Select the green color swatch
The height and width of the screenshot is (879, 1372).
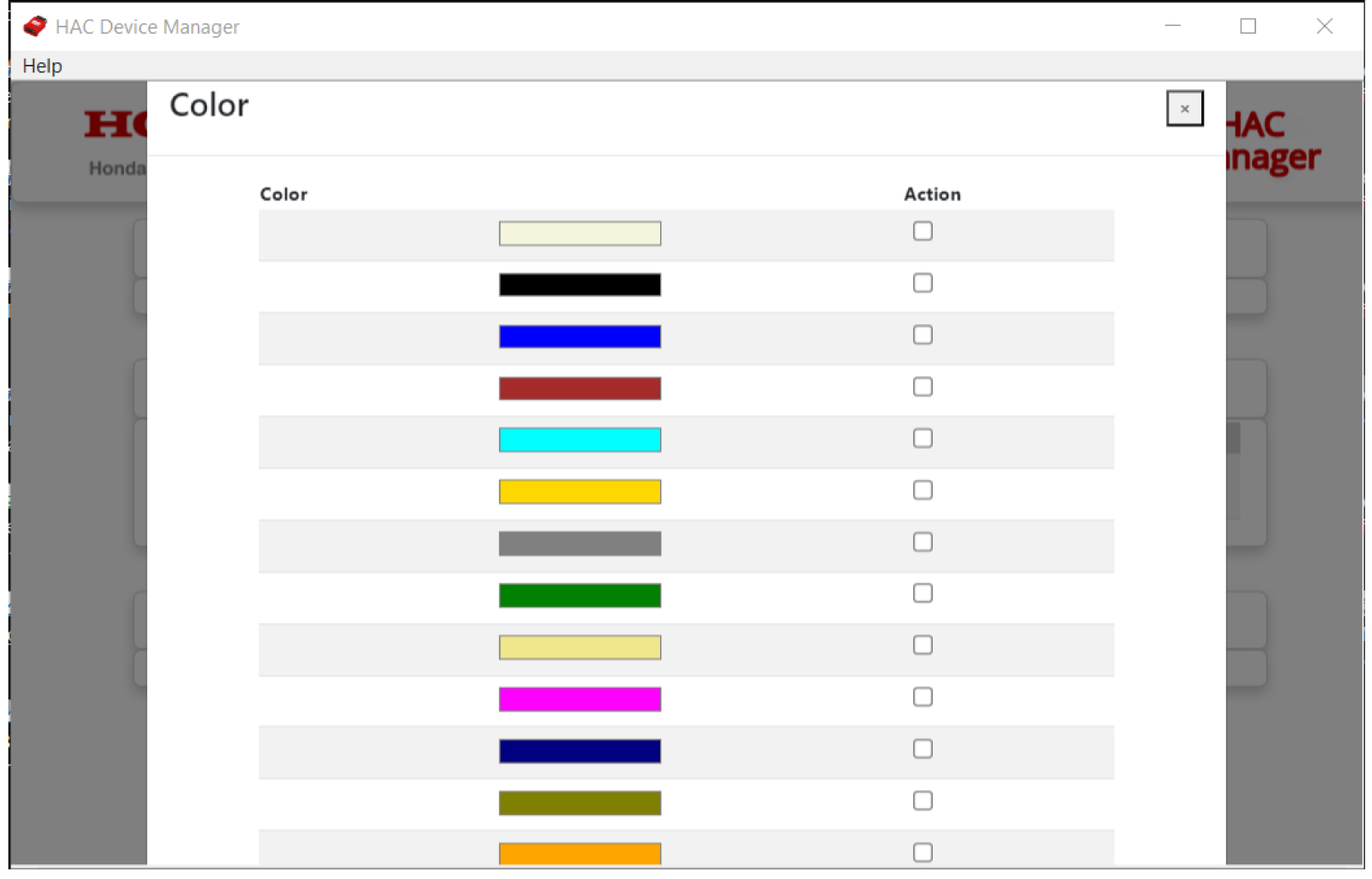580,595
